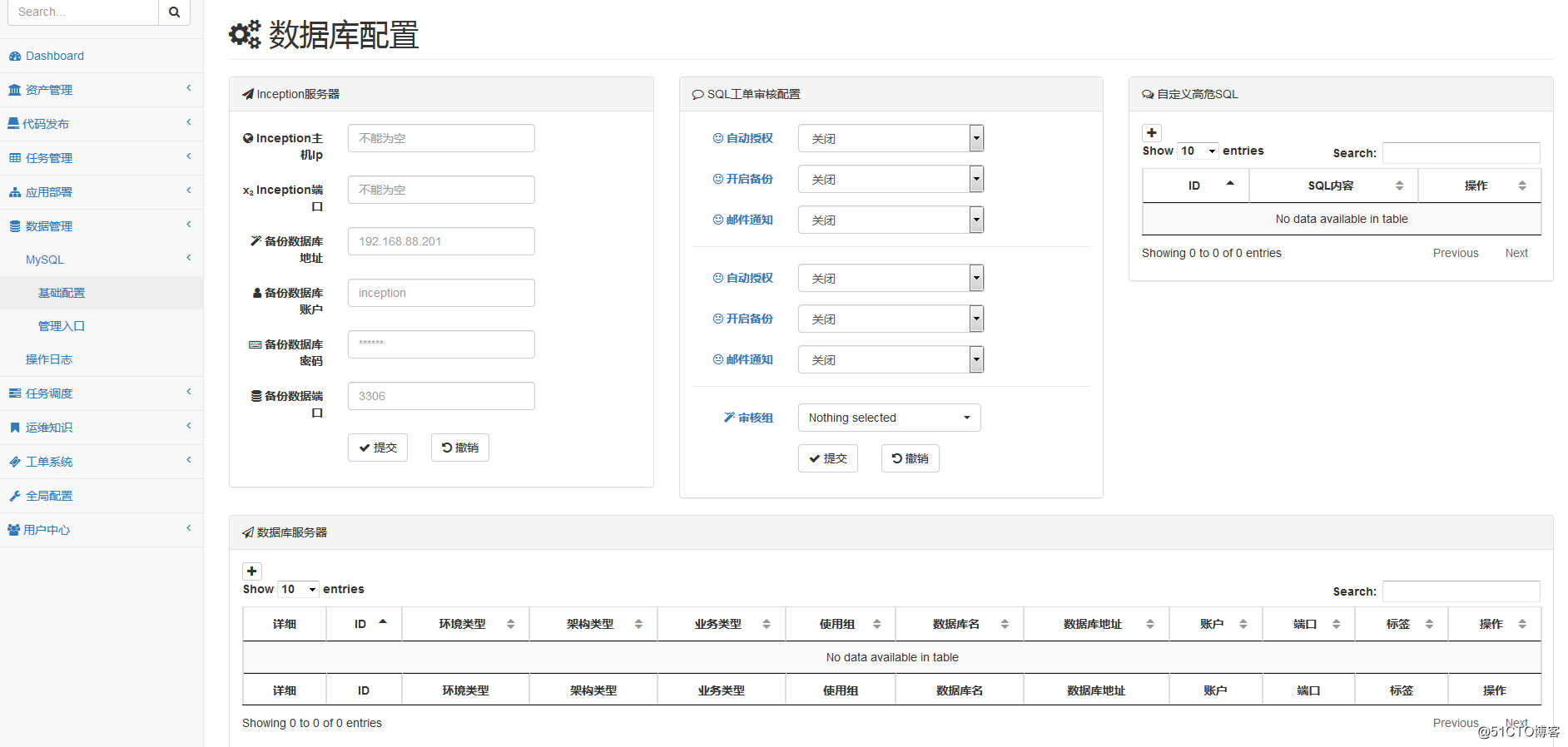The width and height of the screenshot is (1568, 747).
Task: Expand the 任务调度 menu
Action: coord(102,393)
